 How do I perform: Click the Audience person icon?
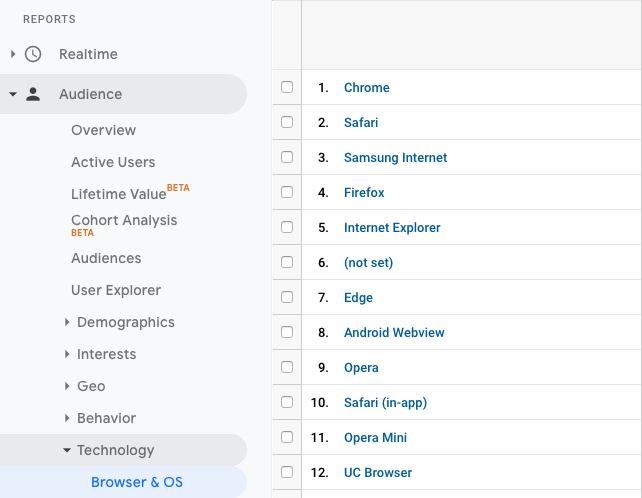[33, 94]
